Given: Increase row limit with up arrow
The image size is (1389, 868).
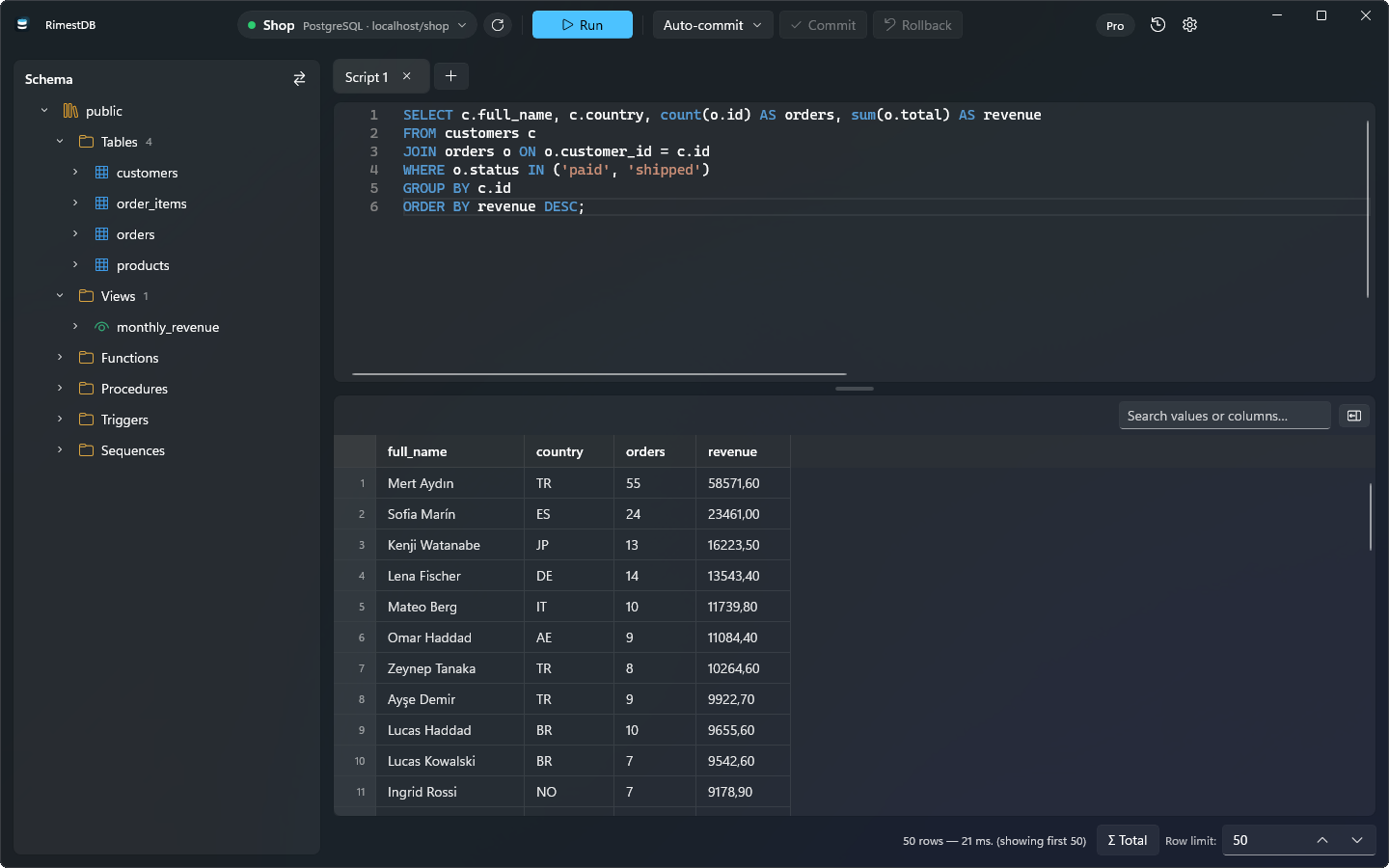Looking at the screenshot, I should 1322,840.
